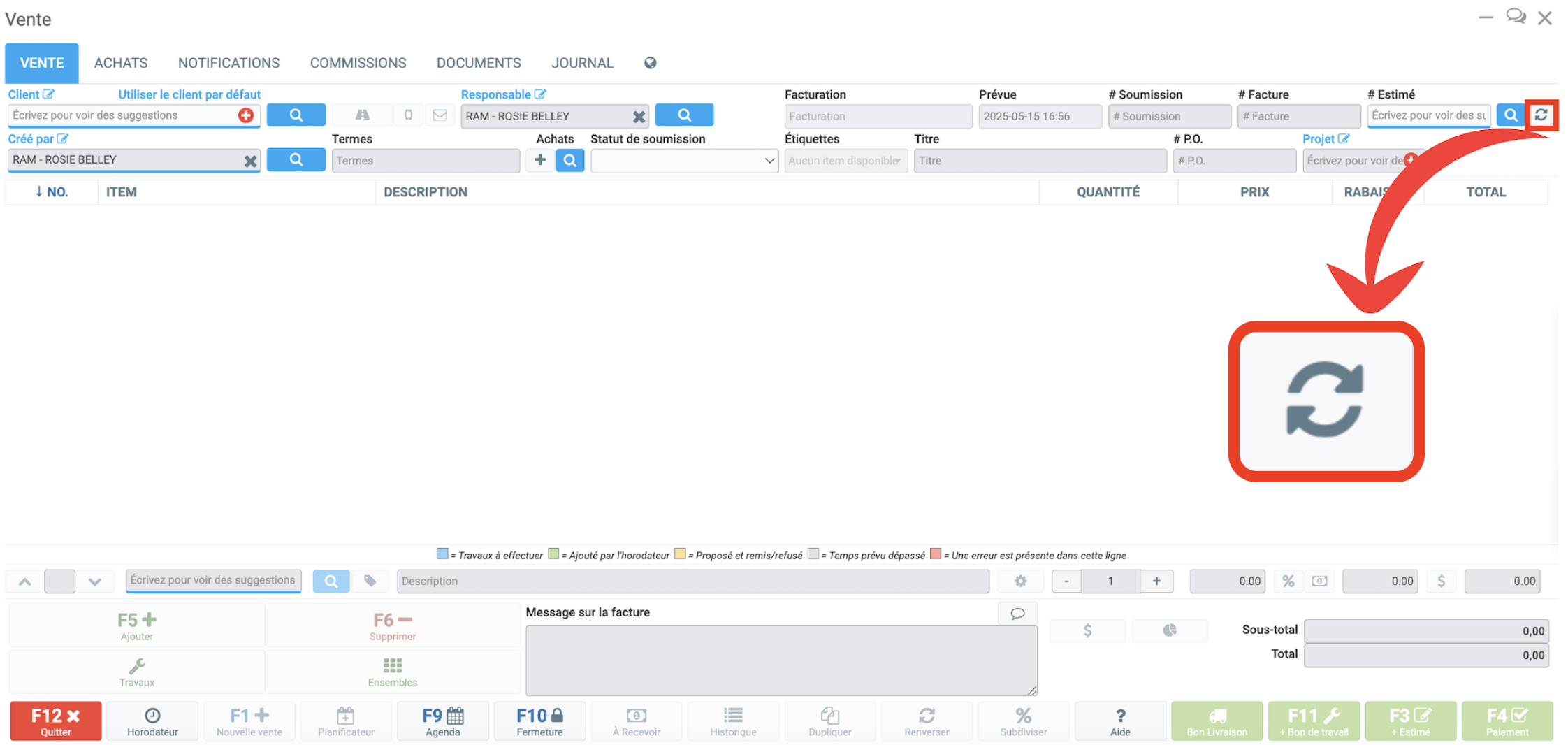This screenshot has height=745, width=1568.
Task: Increase quantity with the plus stepper
Action: coord(1156,581)
